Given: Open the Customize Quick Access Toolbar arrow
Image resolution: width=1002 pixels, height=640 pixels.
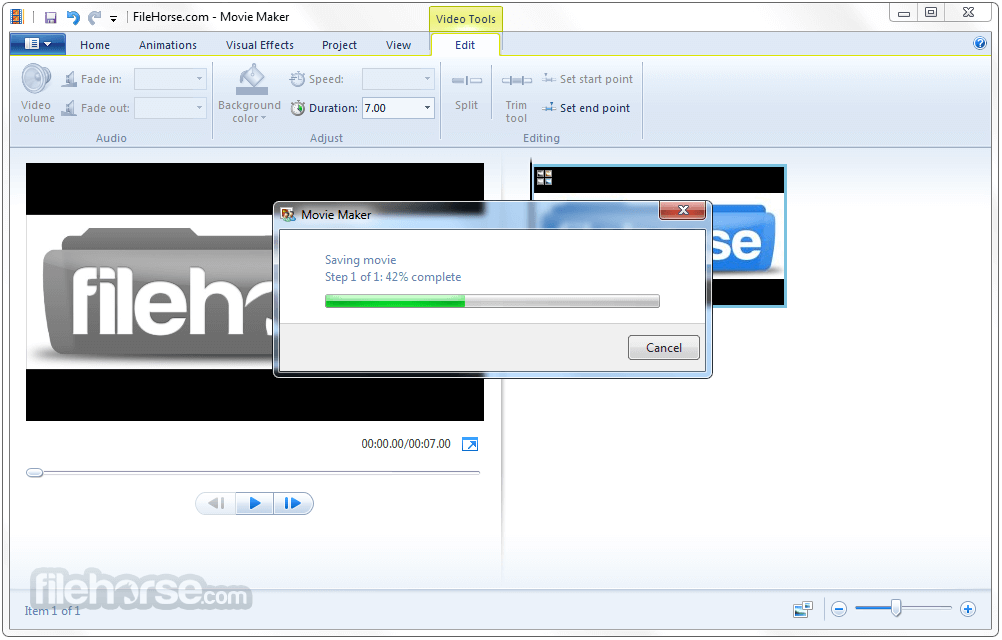Looking at the screenshot, I should pyautogui.click(x=113, y=19).
